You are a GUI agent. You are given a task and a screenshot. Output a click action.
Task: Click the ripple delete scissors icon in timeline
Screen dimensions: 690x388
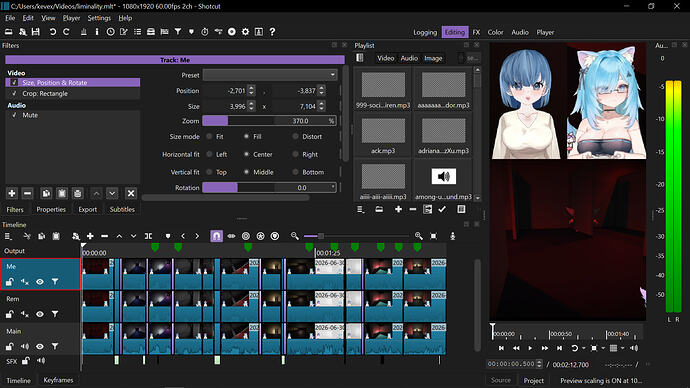click(27, 236)
